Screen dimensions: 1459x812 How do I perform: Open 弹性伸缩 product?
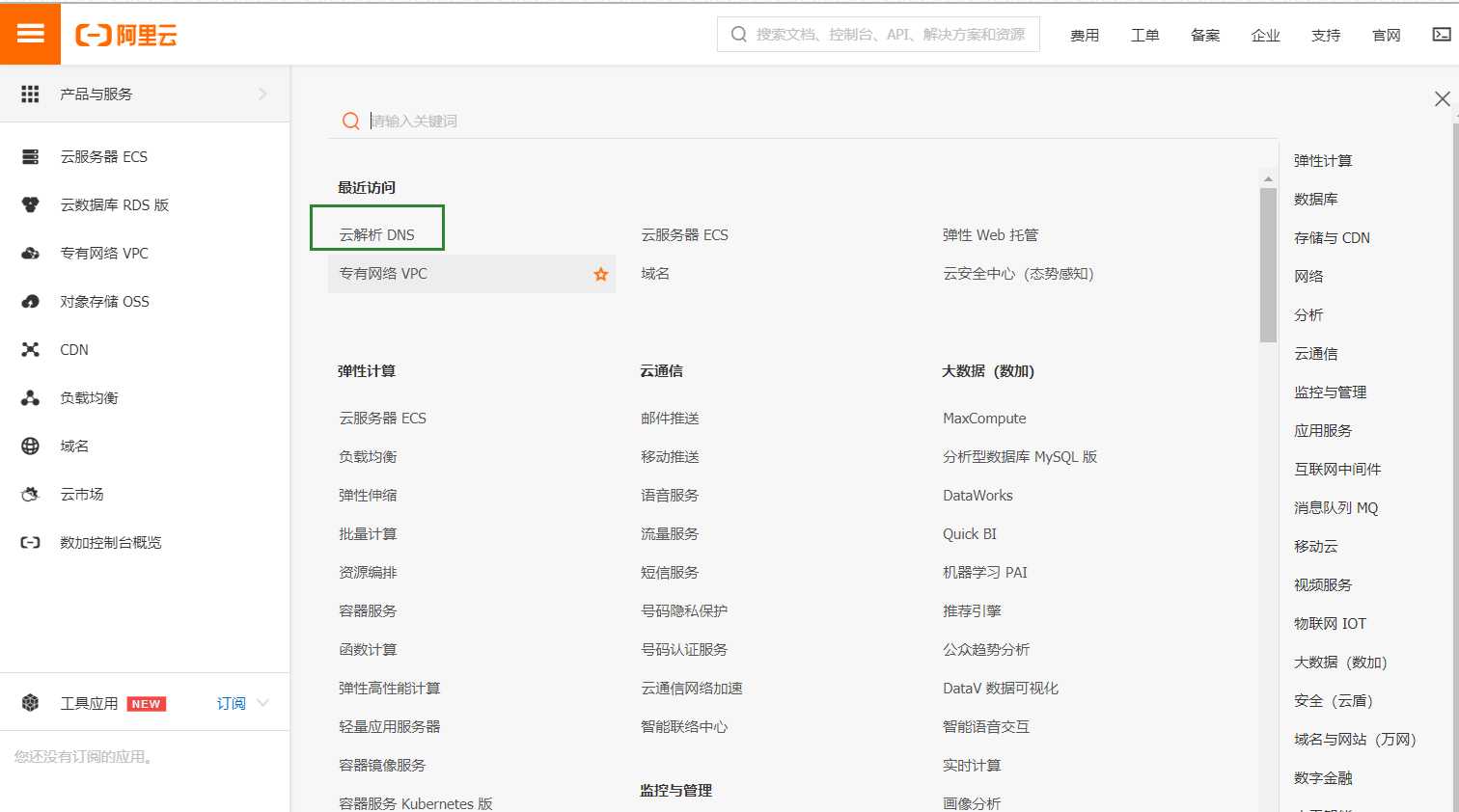point(368,495)
